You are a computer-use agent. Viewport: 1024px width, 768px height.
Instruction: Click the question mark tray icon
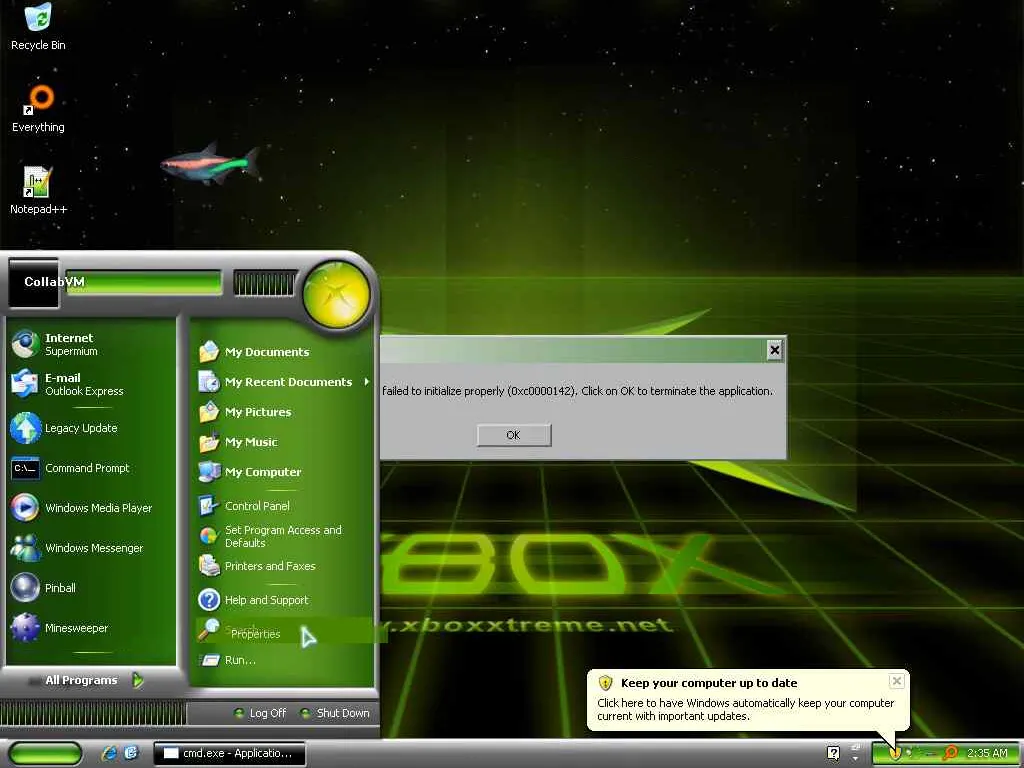coord(833,753)
